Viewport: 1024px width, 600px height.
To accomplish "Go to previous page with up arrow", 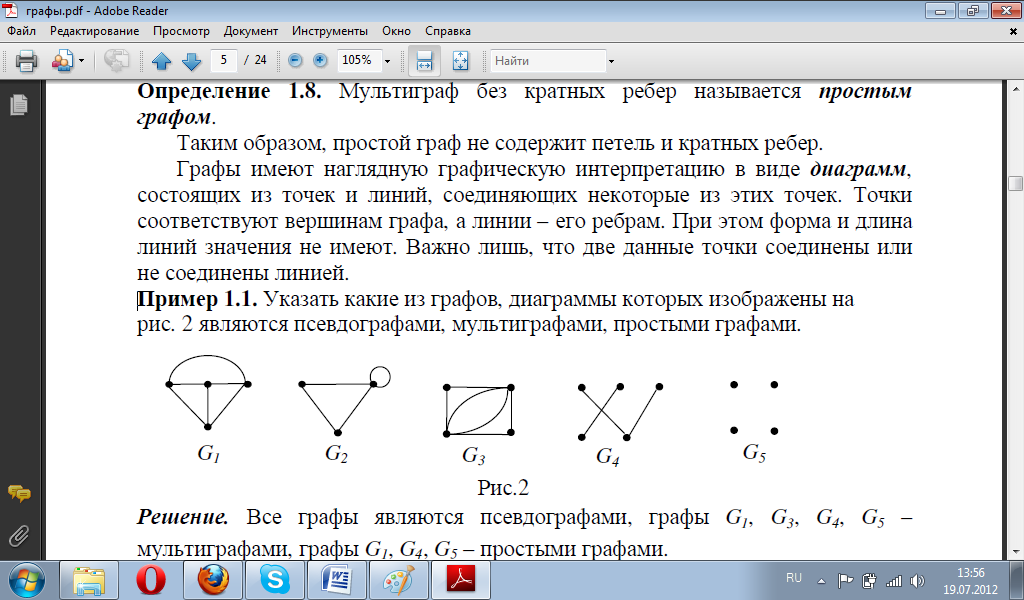I will tap(161, 61).
